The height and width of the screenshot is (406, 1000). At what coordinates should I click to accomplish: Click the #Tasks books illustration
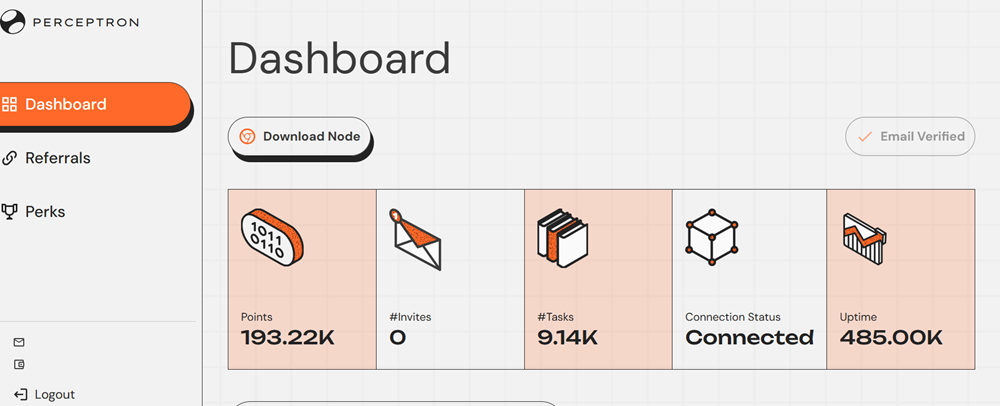(x=562, y=238)
